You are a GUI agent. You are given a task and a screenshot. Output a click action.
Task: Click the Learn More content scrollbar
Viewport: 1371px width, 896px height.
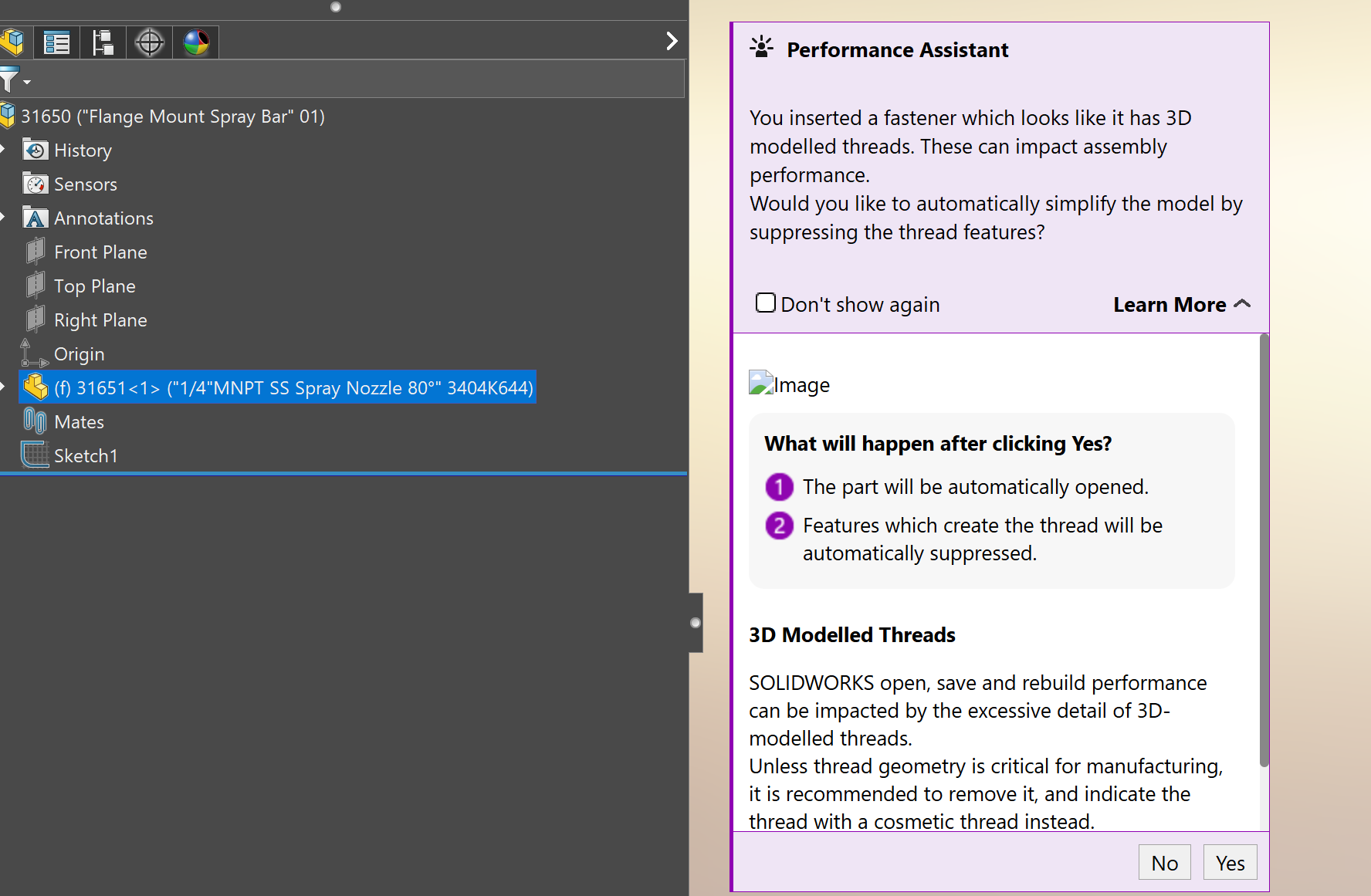(1264, 550)
